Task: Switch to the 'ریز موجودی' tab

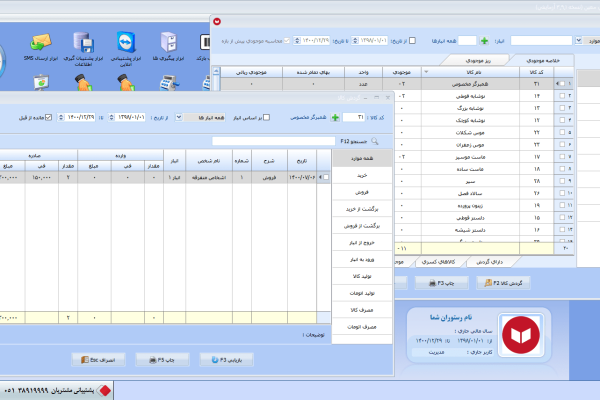Action: pyautogui.click(x=478, y=60)
